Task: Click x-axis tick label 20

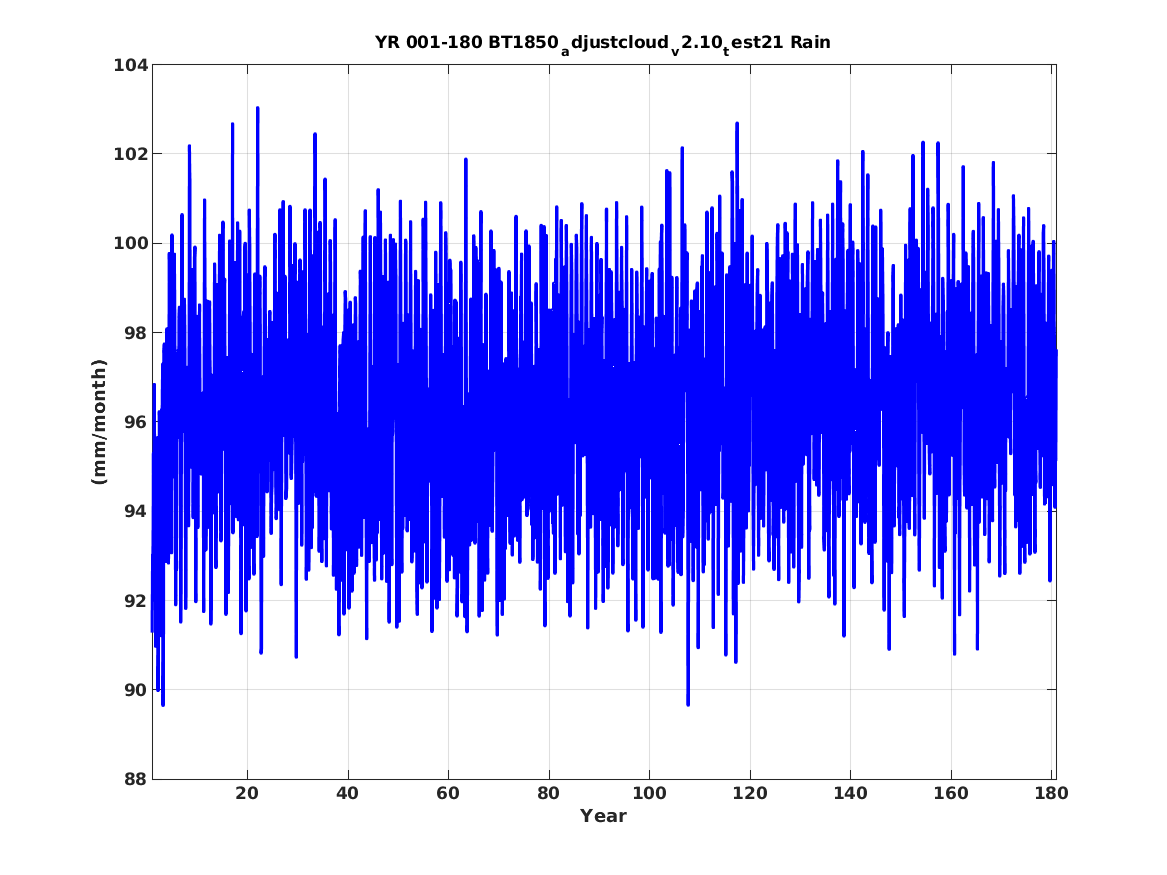Action: pyautogui.click(x=247, y=794)
